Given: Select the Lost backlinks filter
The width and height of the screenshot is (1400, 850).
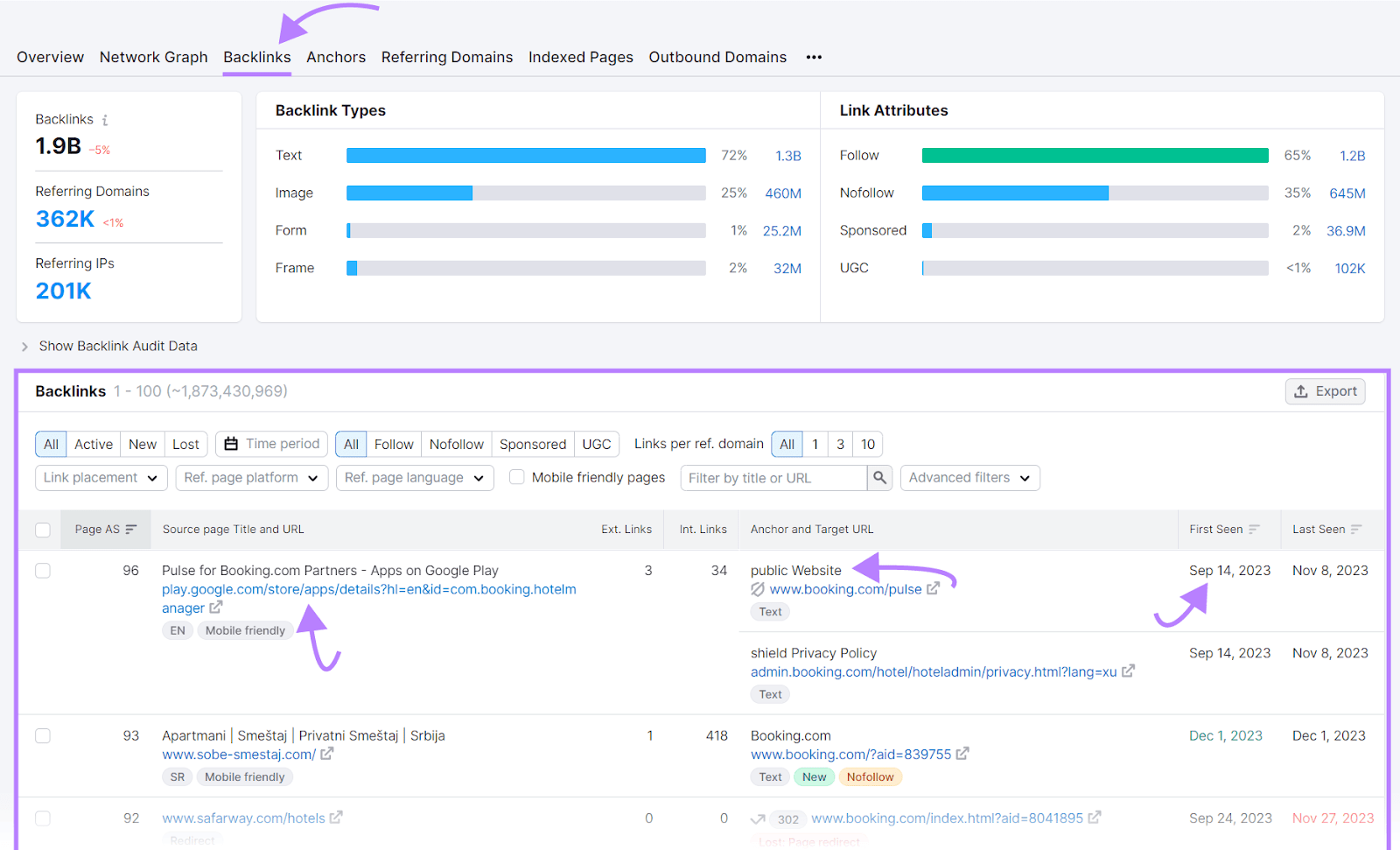Looking at the screenshot, I should [185, 444].
